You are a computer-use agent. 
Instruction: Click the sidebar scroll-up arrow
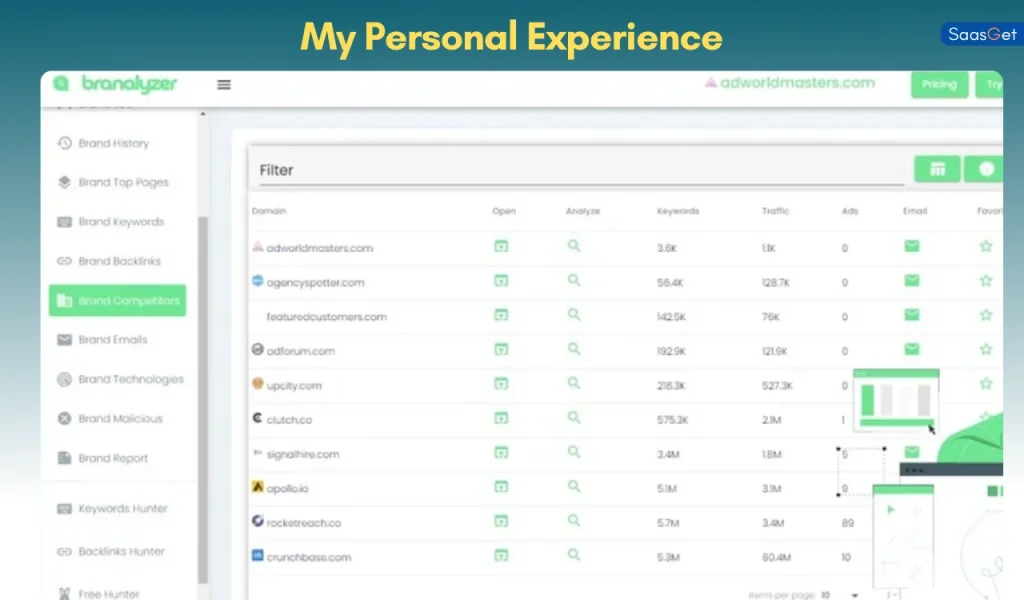(202, 114)
